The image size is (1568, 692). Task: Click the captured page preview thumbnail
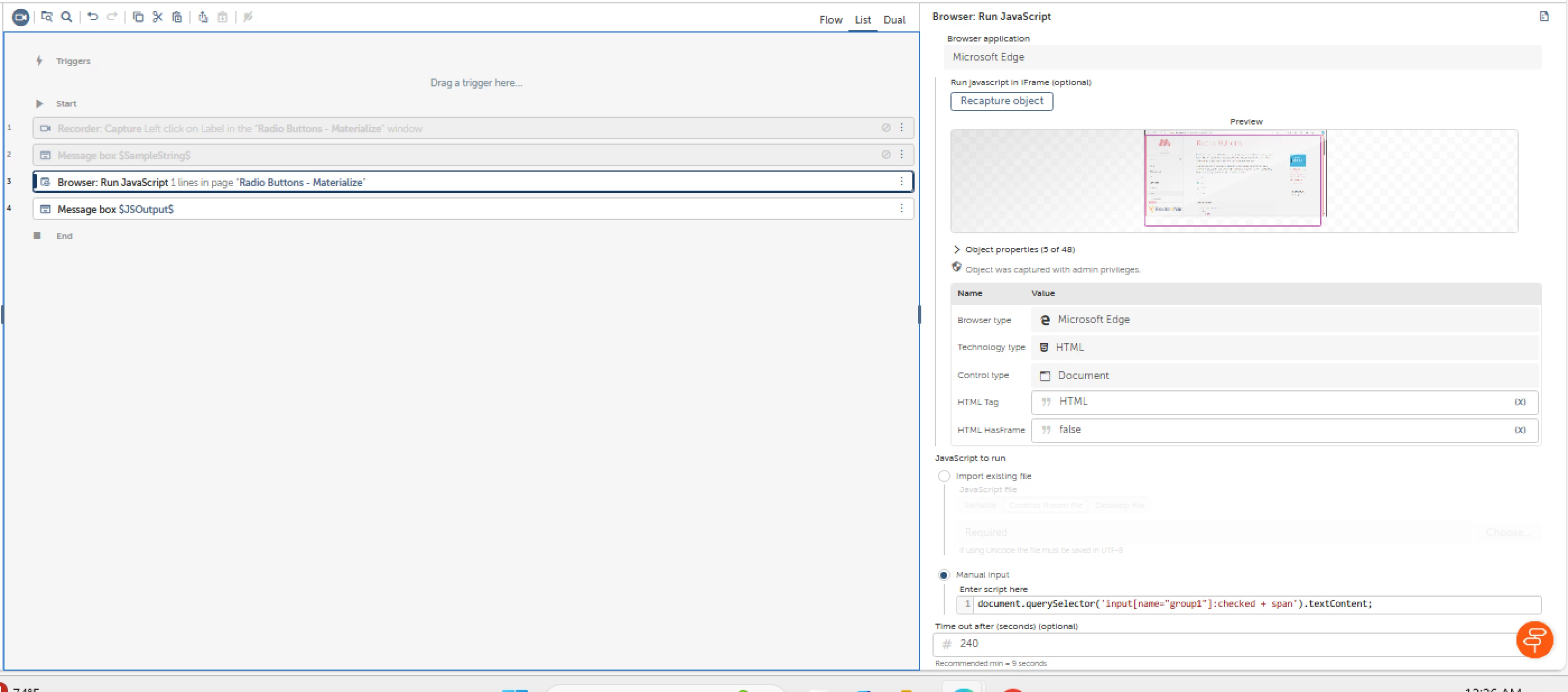coord(1233,178)
